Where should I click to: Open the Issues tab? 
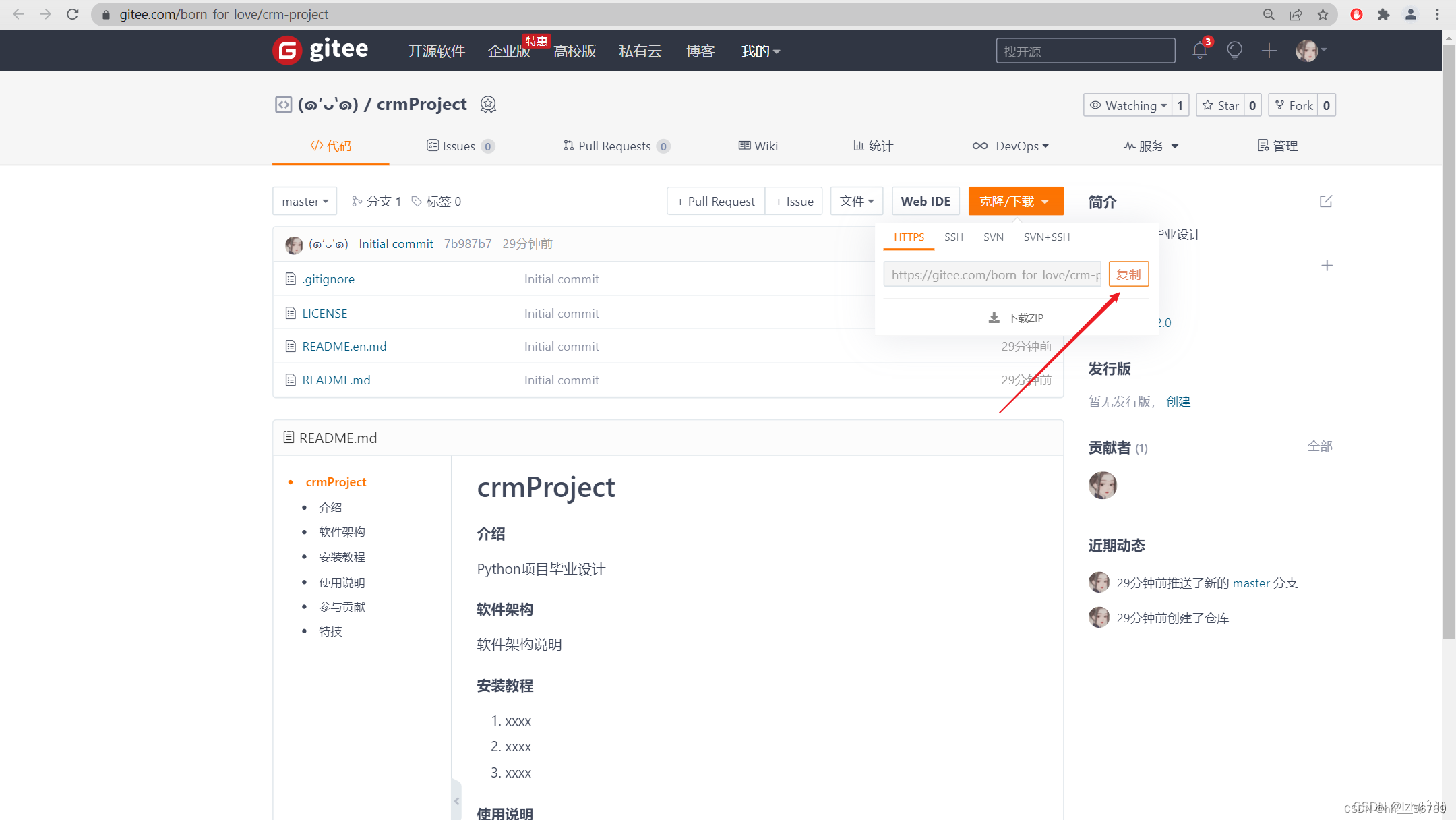pos(460,146)
